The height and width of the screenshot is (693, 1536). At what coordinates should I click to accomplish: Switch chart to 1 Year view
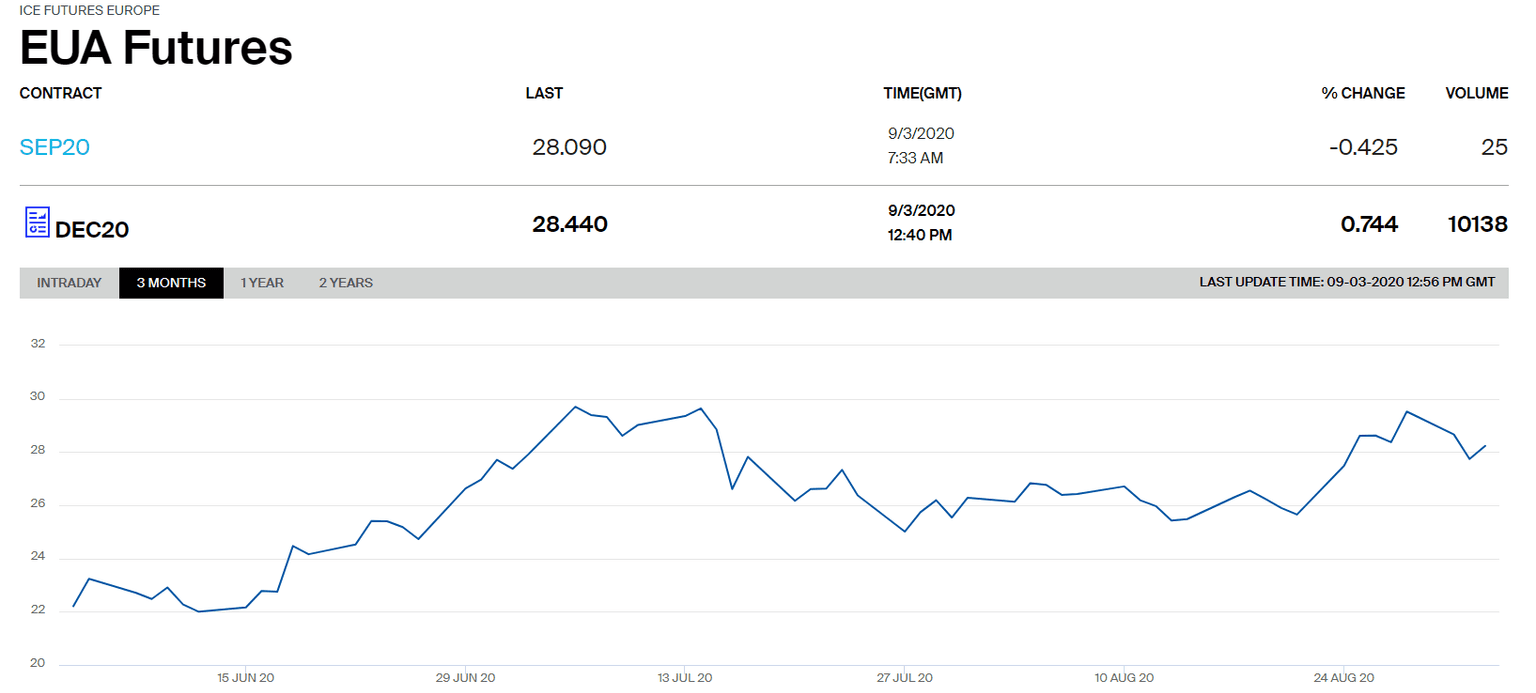pos(262,283)
